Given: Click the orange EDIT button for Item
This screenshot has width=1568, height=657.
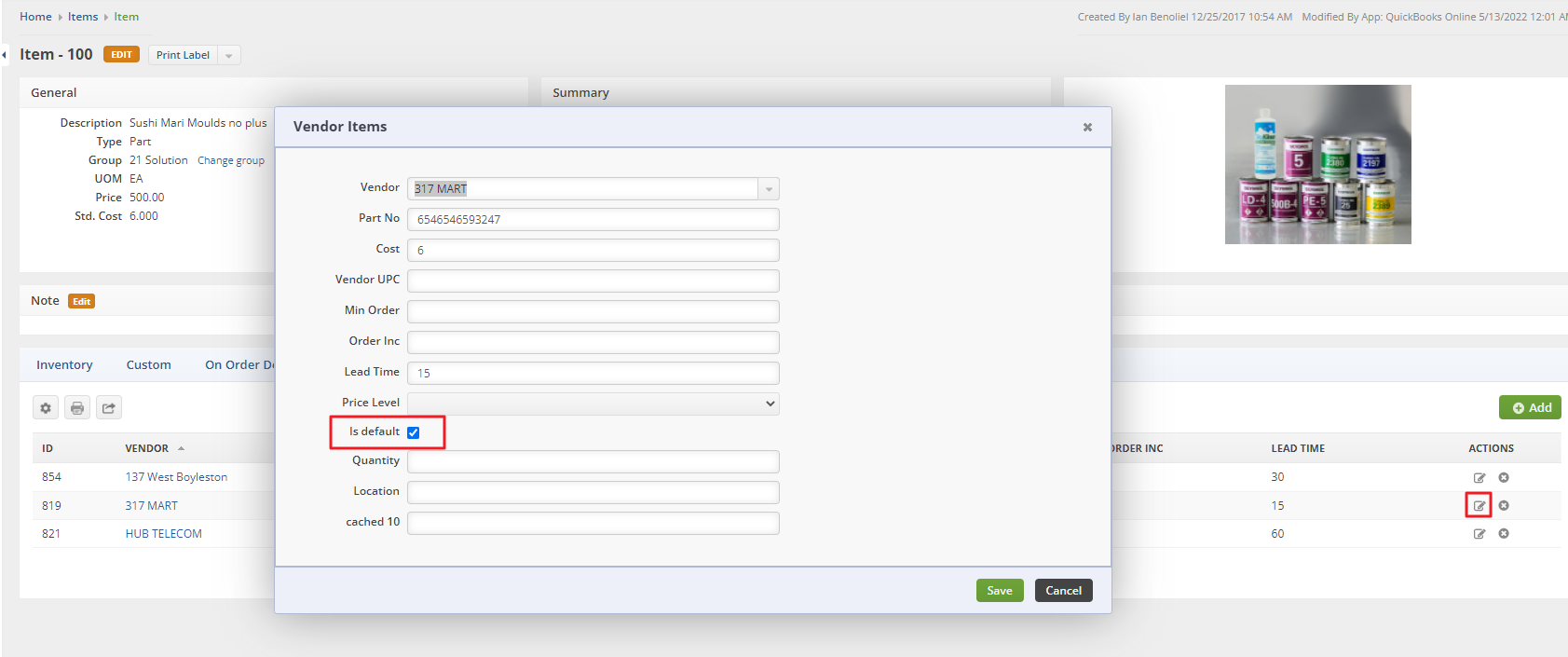Looking at the screenshot, I should [121, 55].
